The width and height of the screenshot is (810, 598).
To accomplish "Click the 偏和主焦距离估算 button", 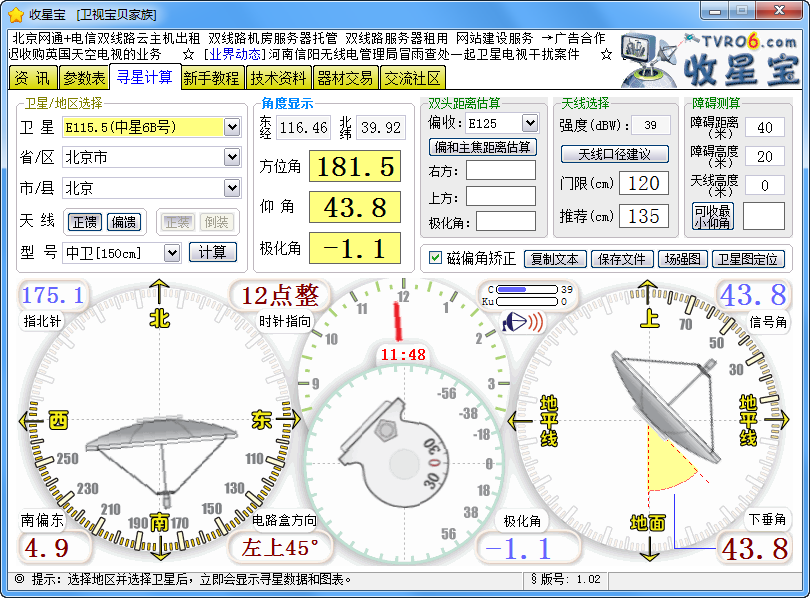I will click(482, 147).
